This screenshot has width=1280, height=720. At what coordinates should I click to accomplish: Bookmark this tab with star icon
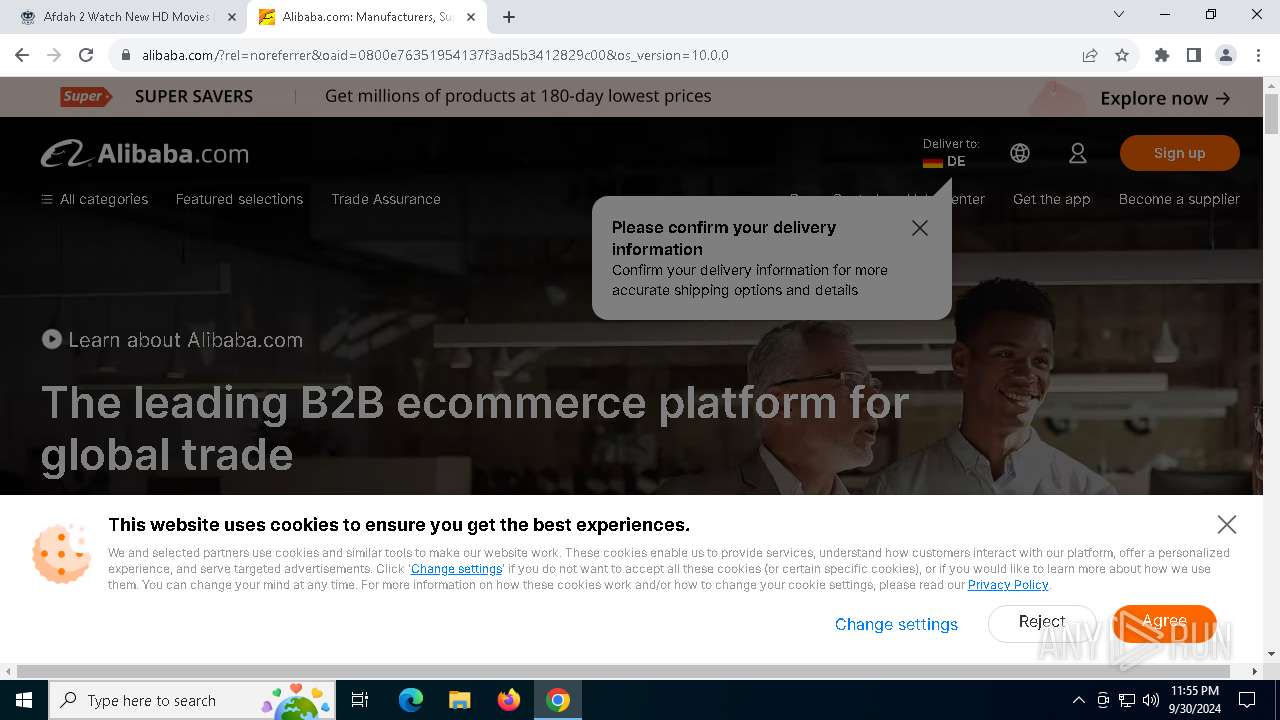(x=1122, y=55)
